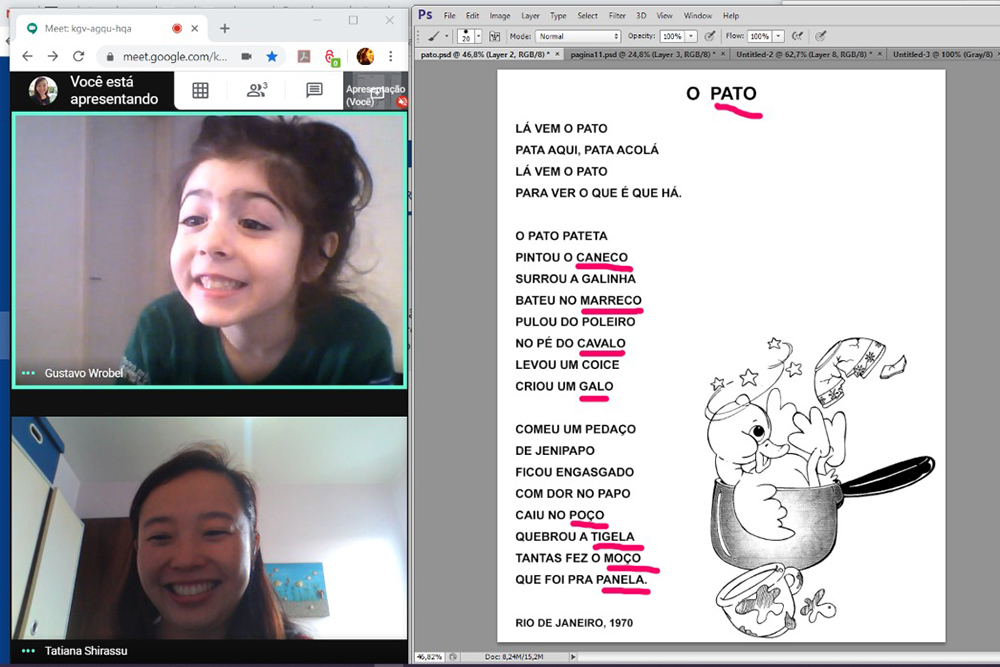Switch to the pato.psd document tab
Screen dimensions: 1000x667
(x=489, y=55)
